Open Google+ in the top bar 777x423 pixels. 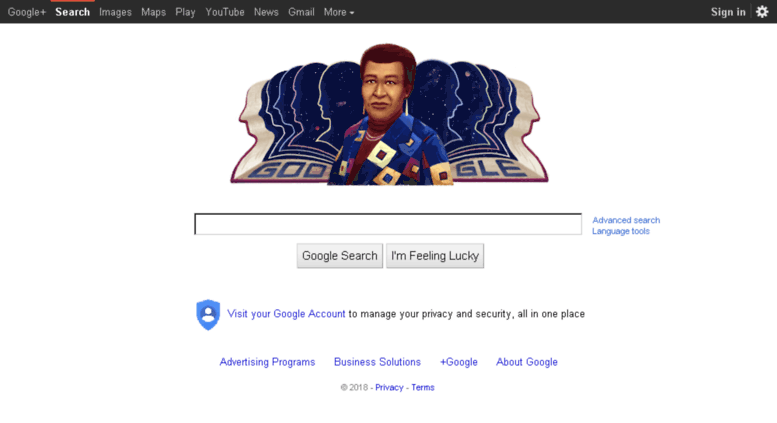pyautogui.click(x=27, y=12)
